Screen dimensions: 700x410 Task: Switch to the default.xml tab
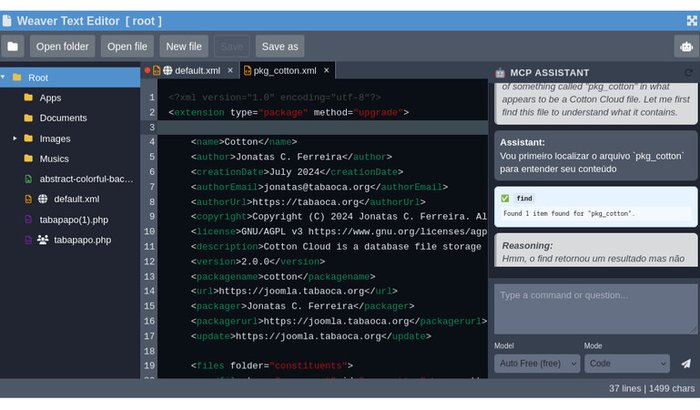tap(197, 71)
